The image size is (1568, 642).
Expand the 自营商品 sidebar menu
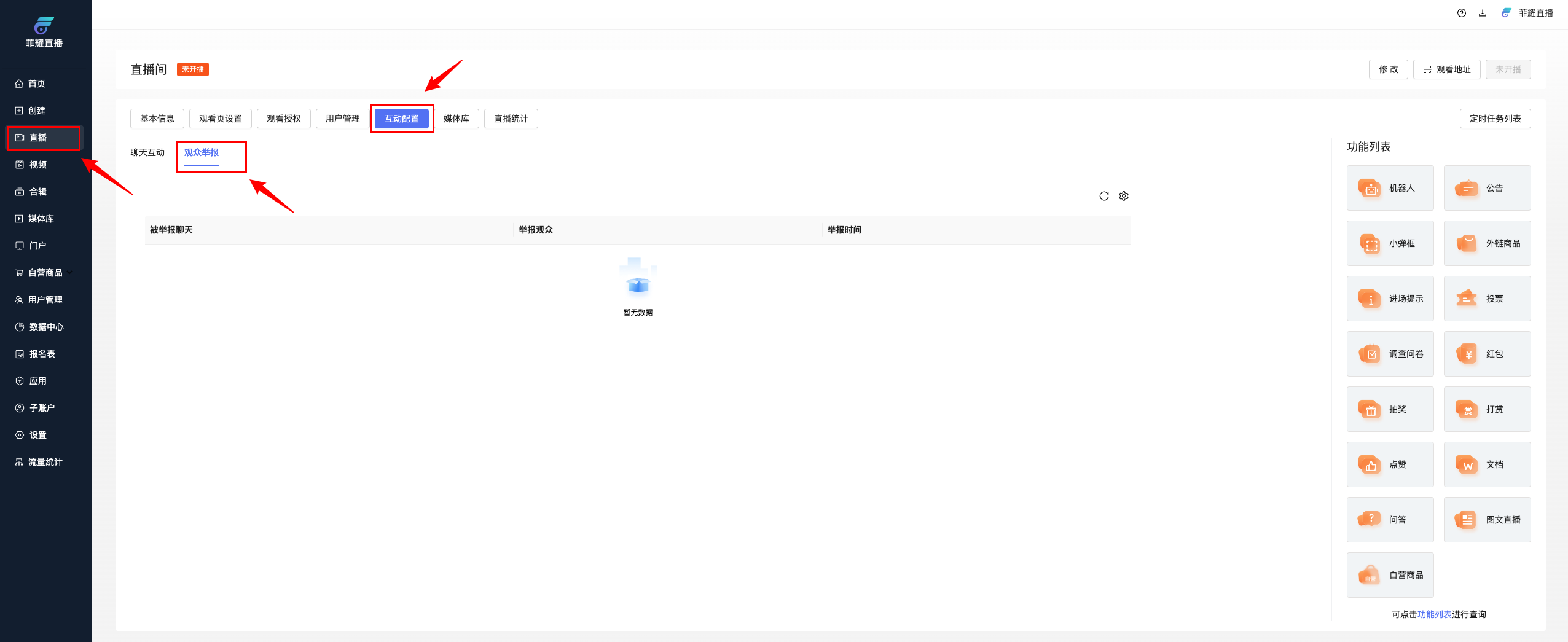45,273
